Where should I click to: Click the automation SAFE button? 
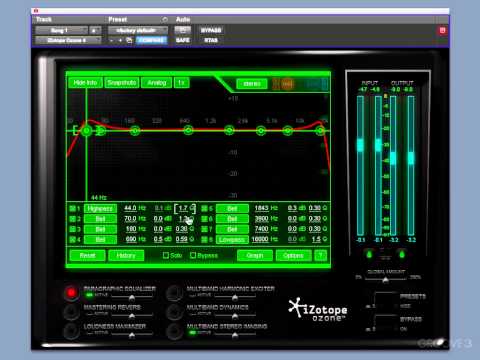[x=183, y=40]
